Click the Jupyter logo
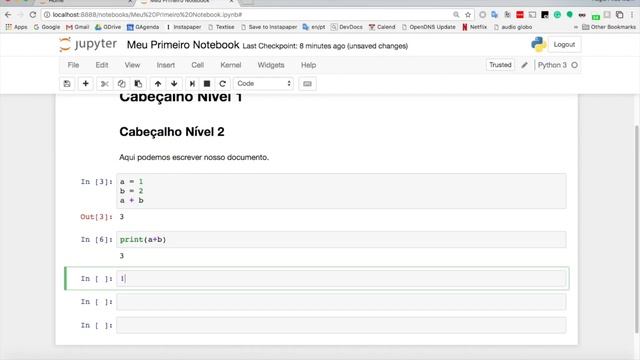 (88, 44)
